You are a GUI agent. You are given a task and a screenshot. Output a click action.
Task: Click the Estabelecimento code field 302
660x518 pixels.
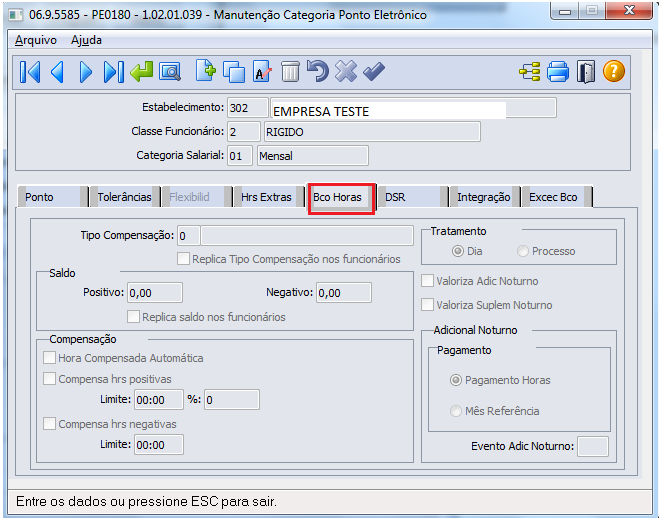click(x=248, y=108)
